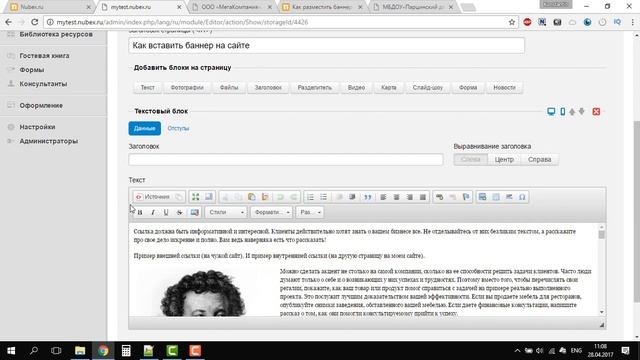The image size is (640, 360).
Task: Open the Раз... font size dropdown
Action: [310, 212]
